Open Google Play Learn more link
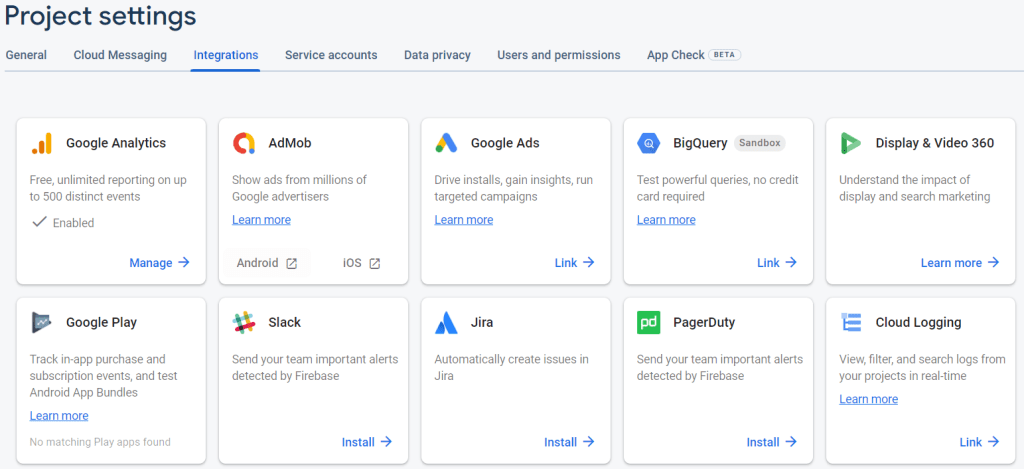The height and width of the screenshot is (469, 1024). pyautogui.click(x=59, y=416)
